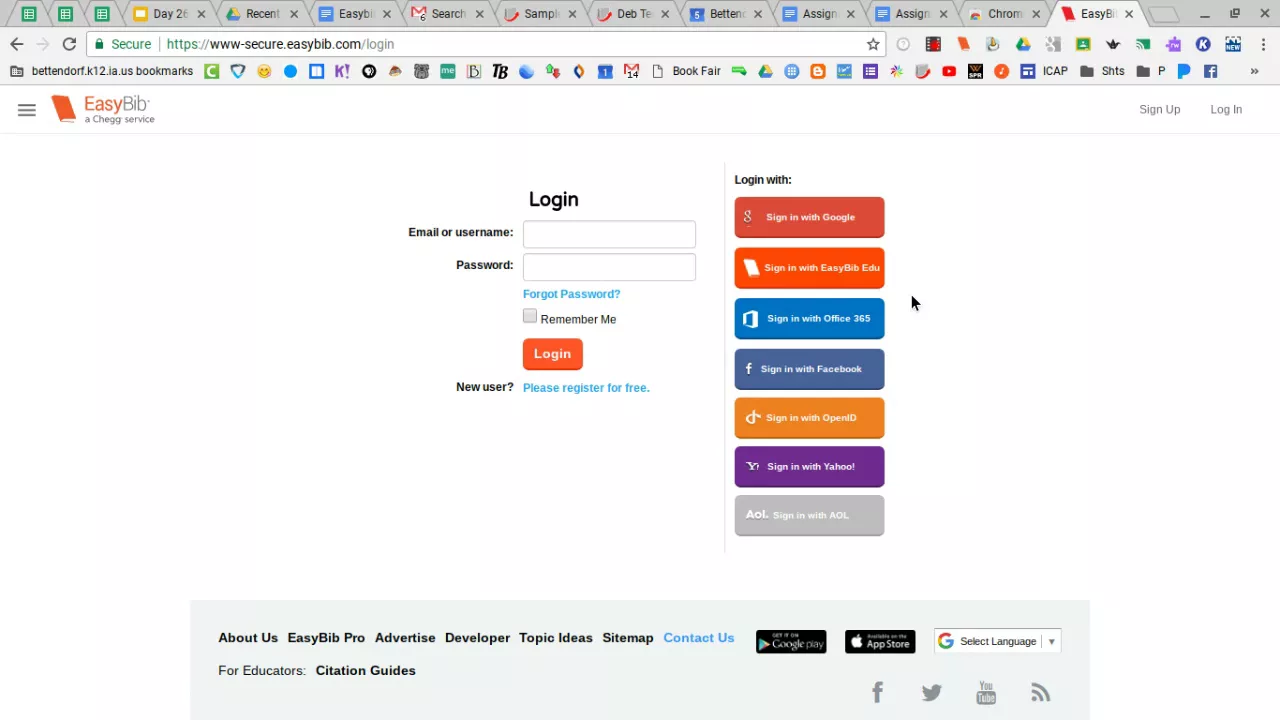
Task: Click the address bar URL
Action: 280,44
